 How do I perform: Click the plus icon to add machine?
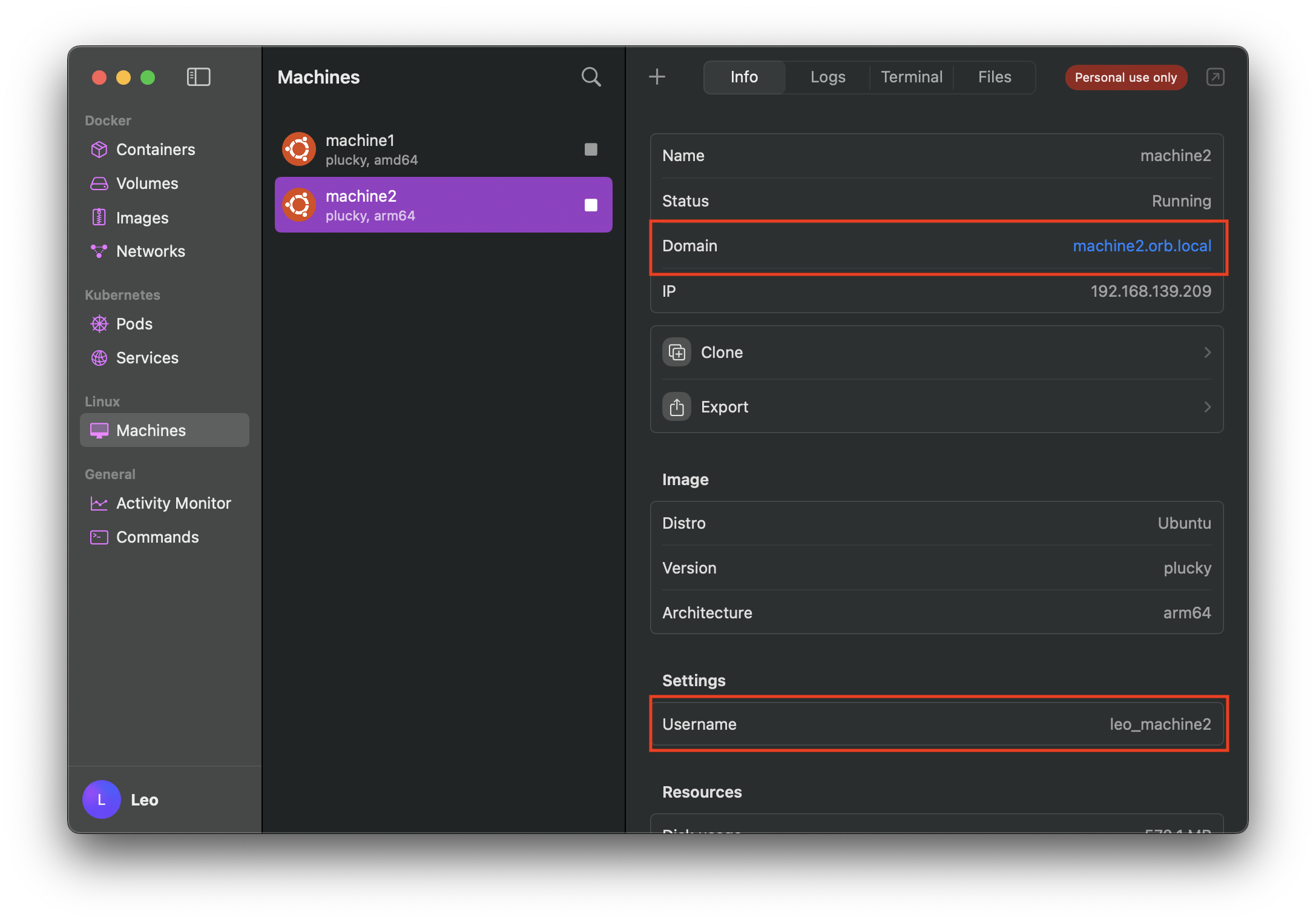657,77
